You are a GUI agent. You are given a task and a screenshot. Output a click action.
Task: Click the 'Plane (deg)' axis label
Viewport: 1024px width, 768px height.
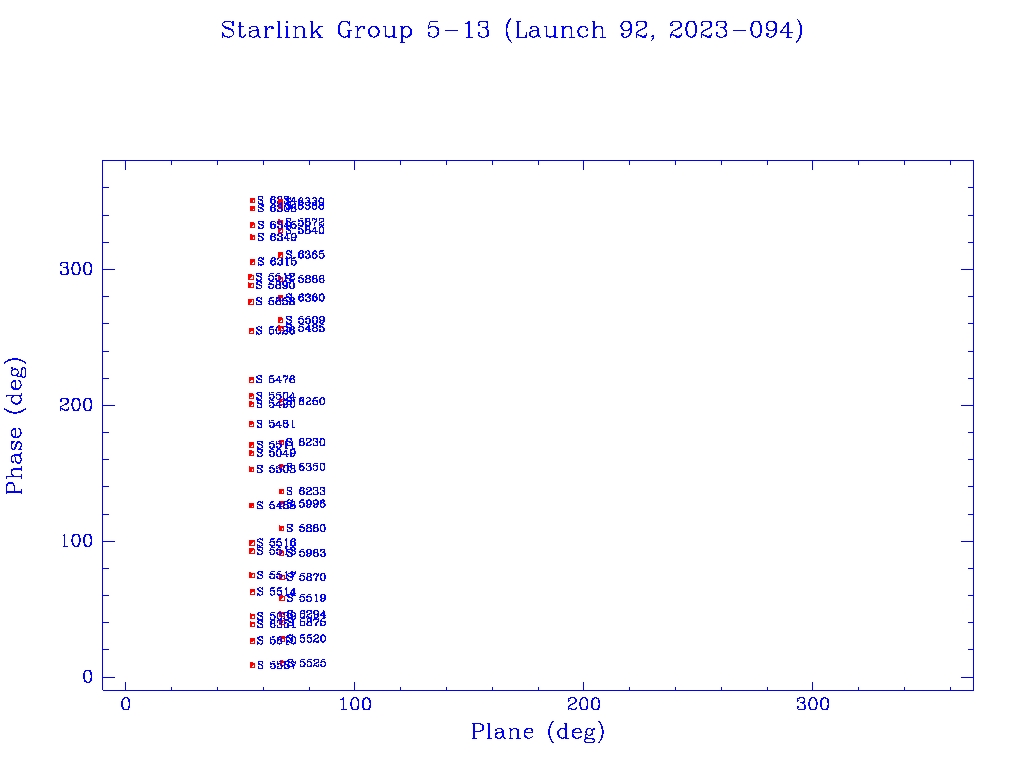tap(538, 732)
